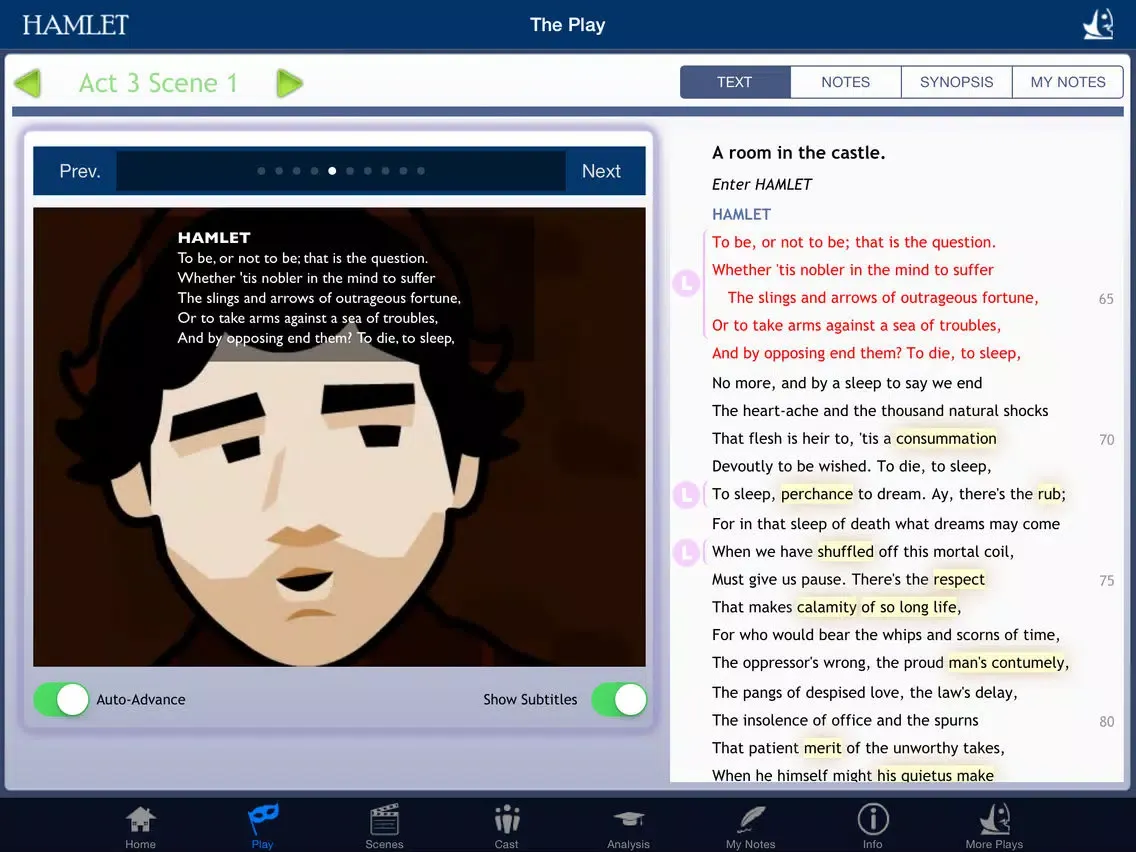Tap the highlighted phrase 'man's contumely'

coord(1006,663)
